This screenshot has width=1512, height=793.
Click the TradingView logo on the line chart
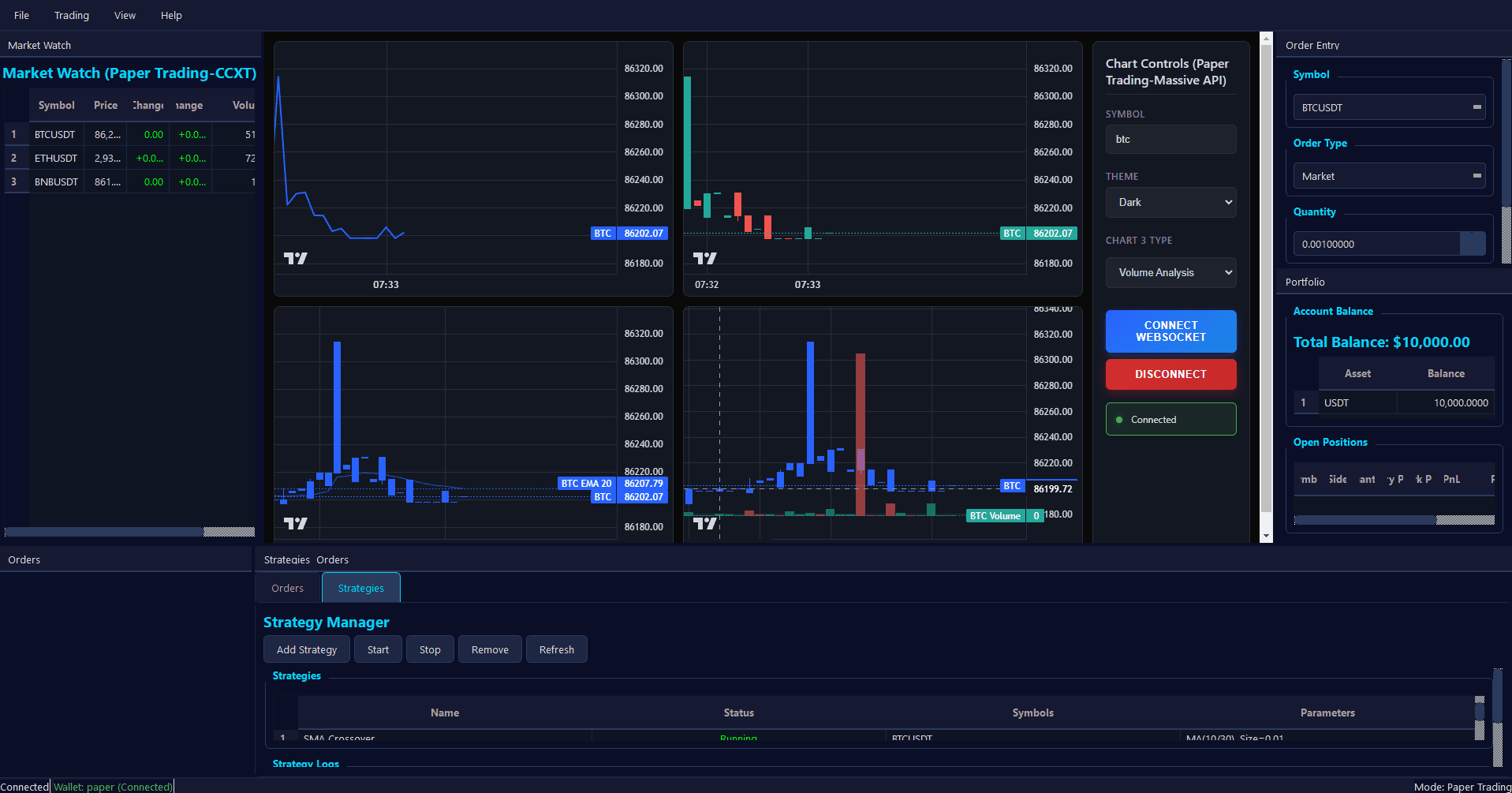[x=296, y=257]
